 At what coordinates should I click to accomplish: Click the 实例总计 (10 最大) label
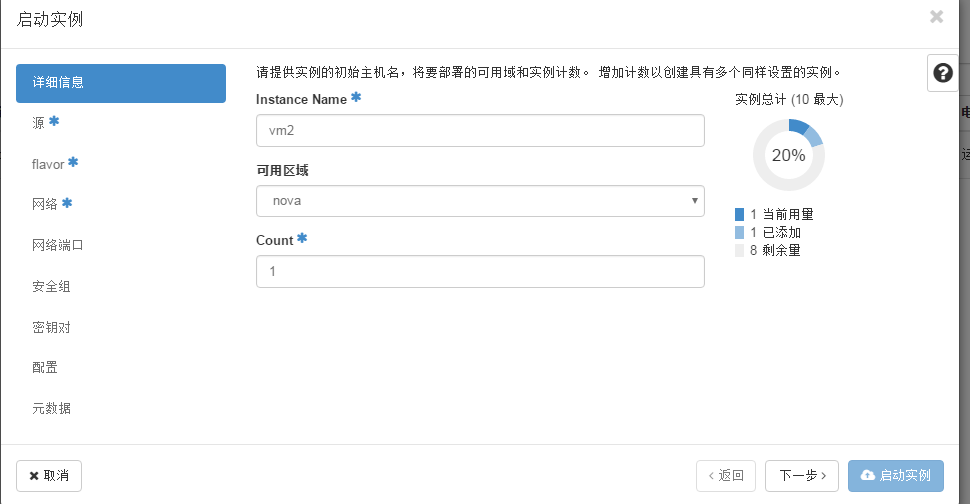tap(789, 100)
